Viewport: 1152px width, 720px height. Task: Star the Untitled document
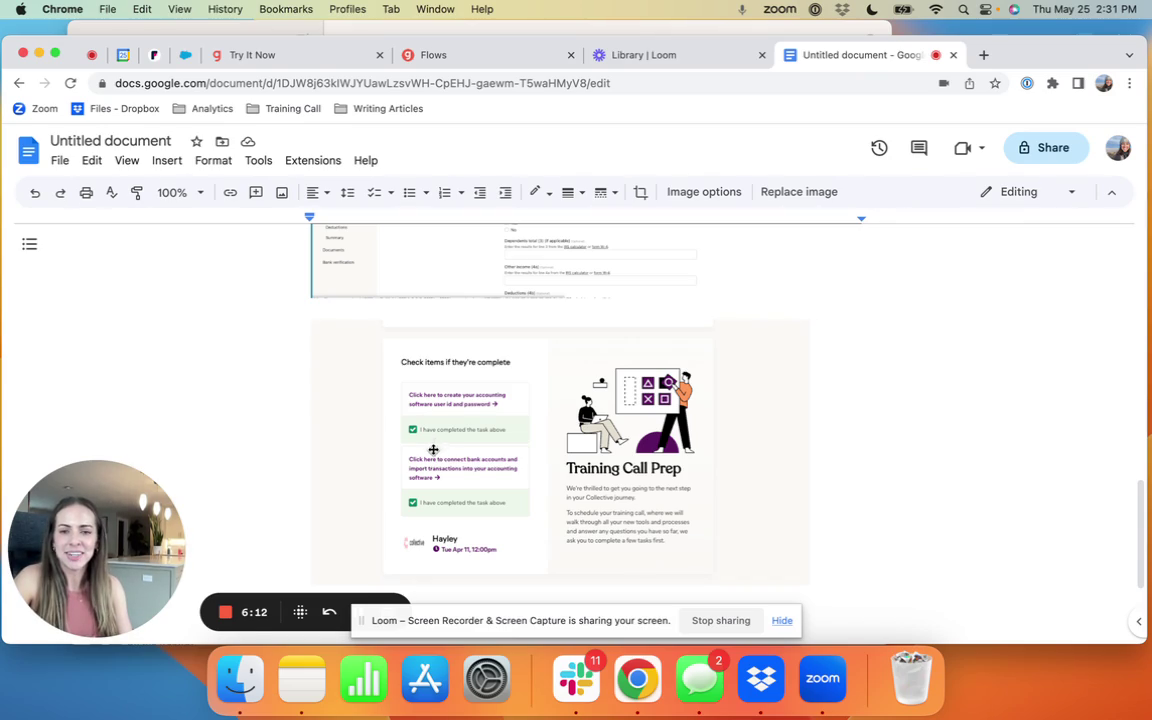[x=196, y=141]
